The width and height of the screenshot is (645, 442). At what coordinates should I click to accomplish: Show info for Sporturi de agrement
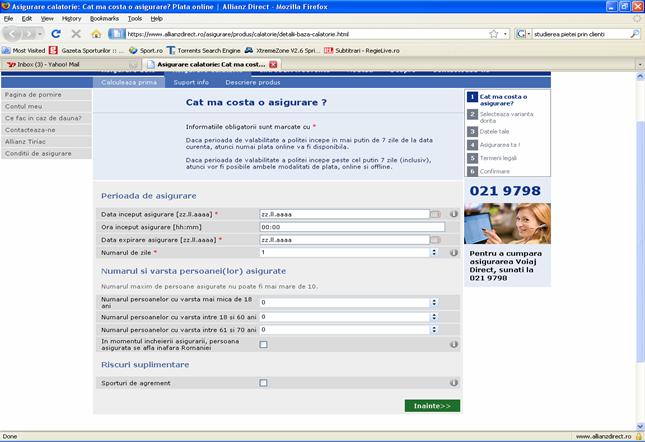[453, 383]
